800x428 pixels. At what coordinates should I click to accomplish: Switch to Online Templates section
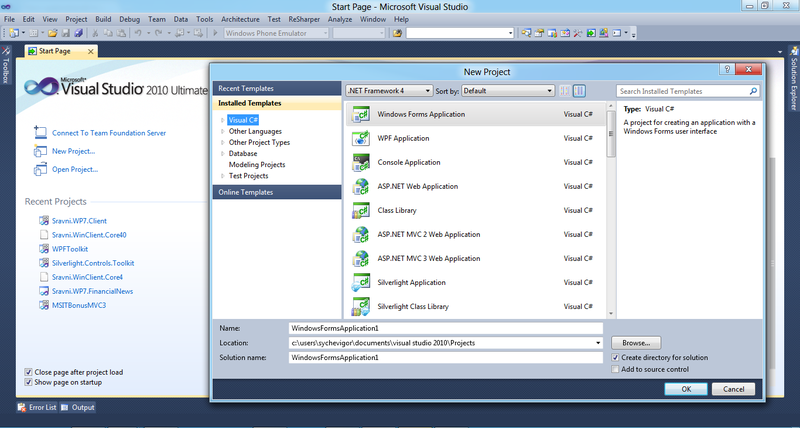(x=277, y=192)
